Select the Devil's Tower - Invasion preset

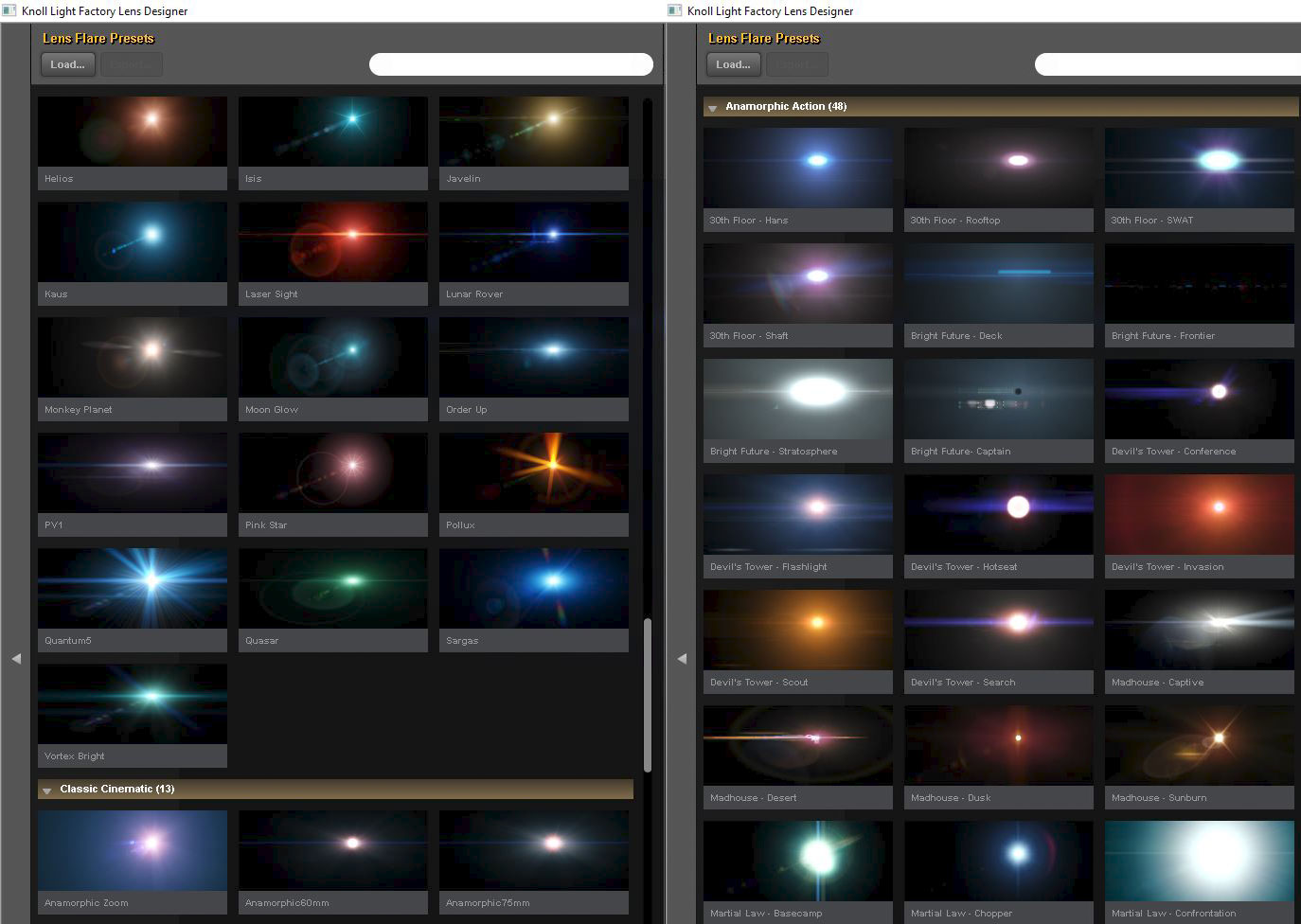pos(1199,515)
